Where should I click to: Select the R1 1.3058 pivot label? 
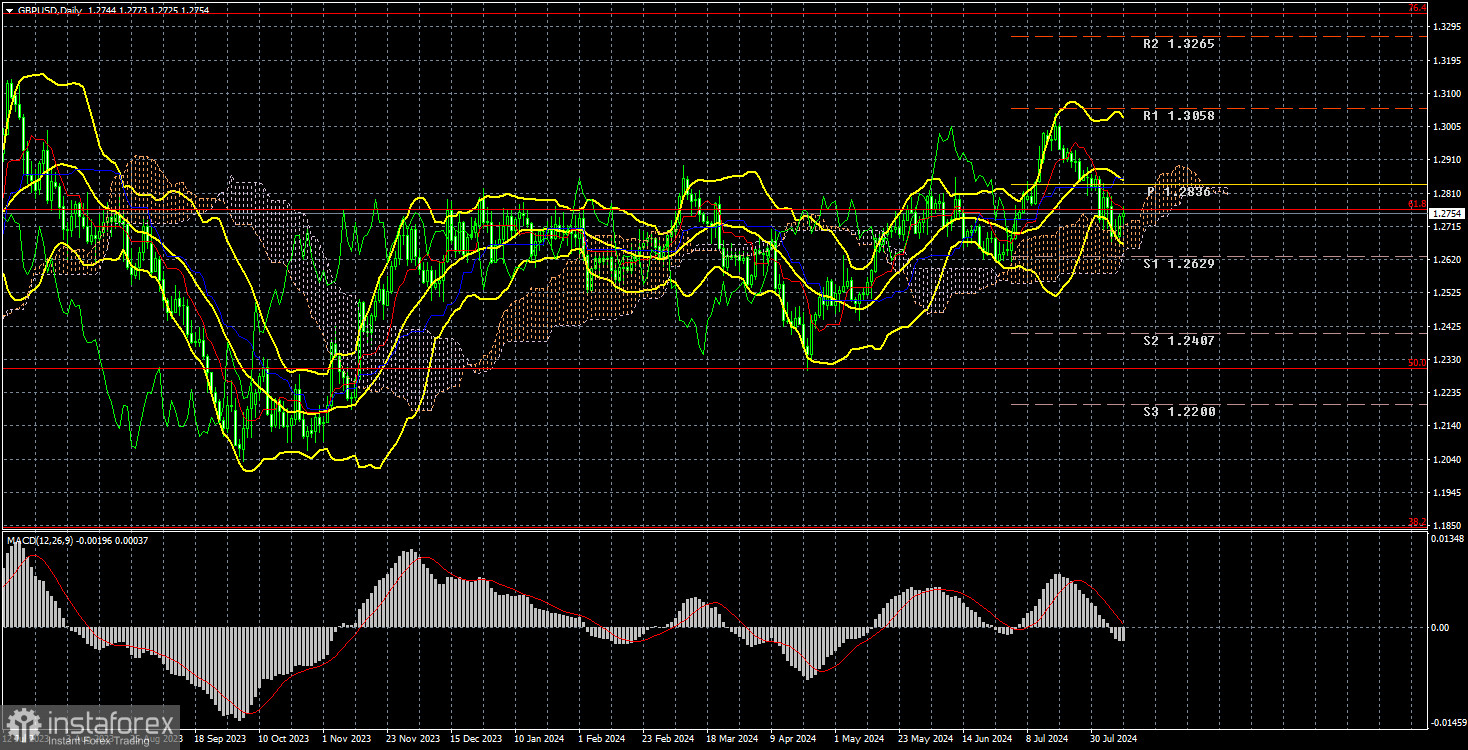[1180, 116]
